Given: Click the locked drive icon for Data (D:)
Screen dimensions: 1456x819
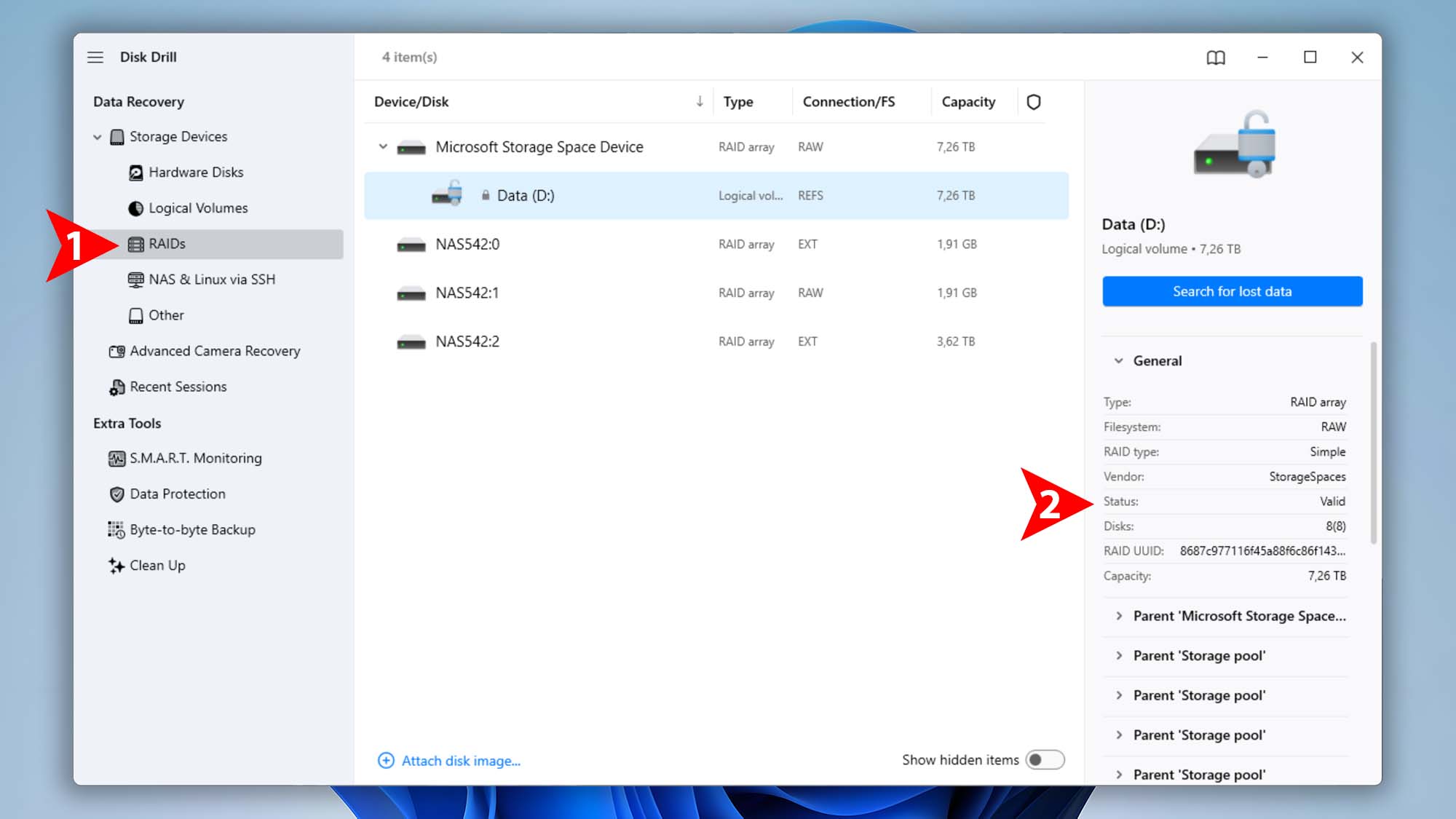Looking at the screenshot, I should [x=447, y=193].
